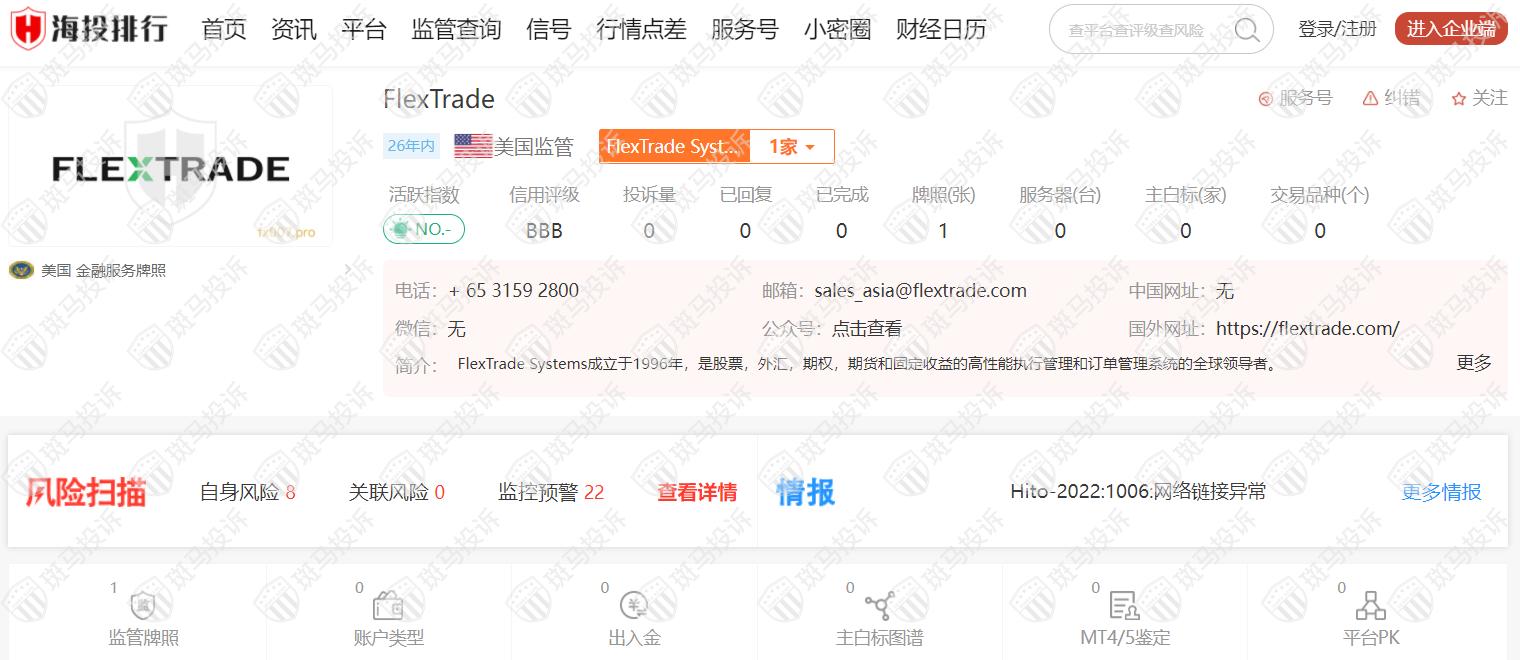Open the 监管查询 menu item

click(456, 30)
